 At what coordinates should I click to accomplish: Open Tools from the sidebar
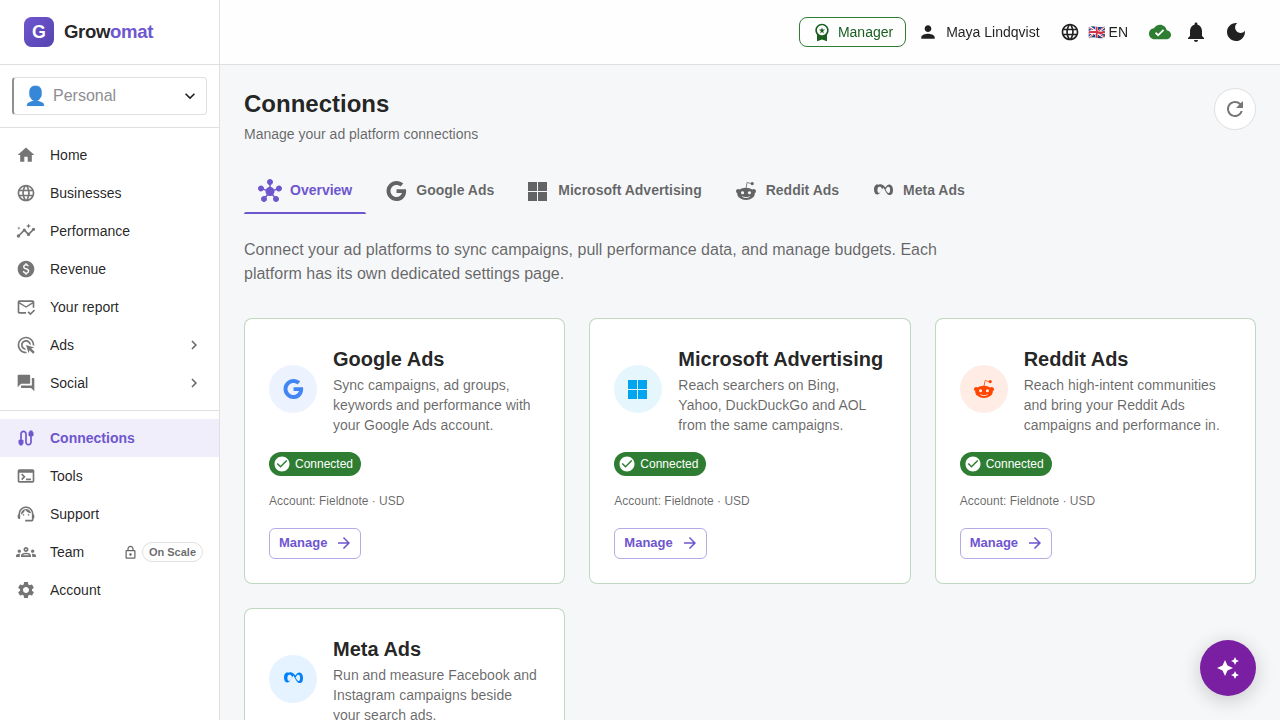[x=110, y=476]
